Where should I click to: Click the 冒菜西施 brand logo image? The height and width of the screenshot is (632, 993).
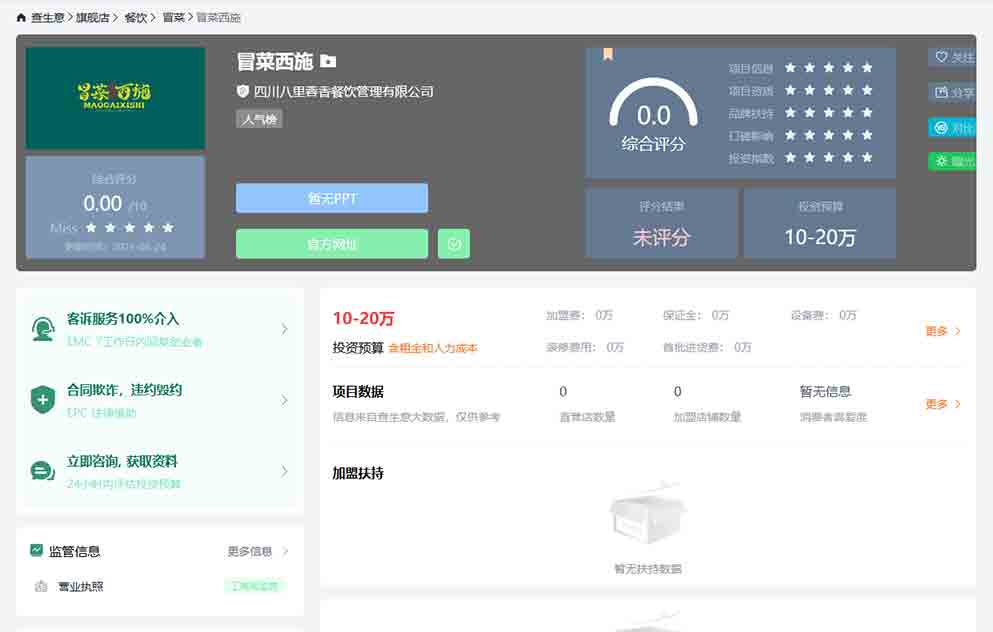115,98
